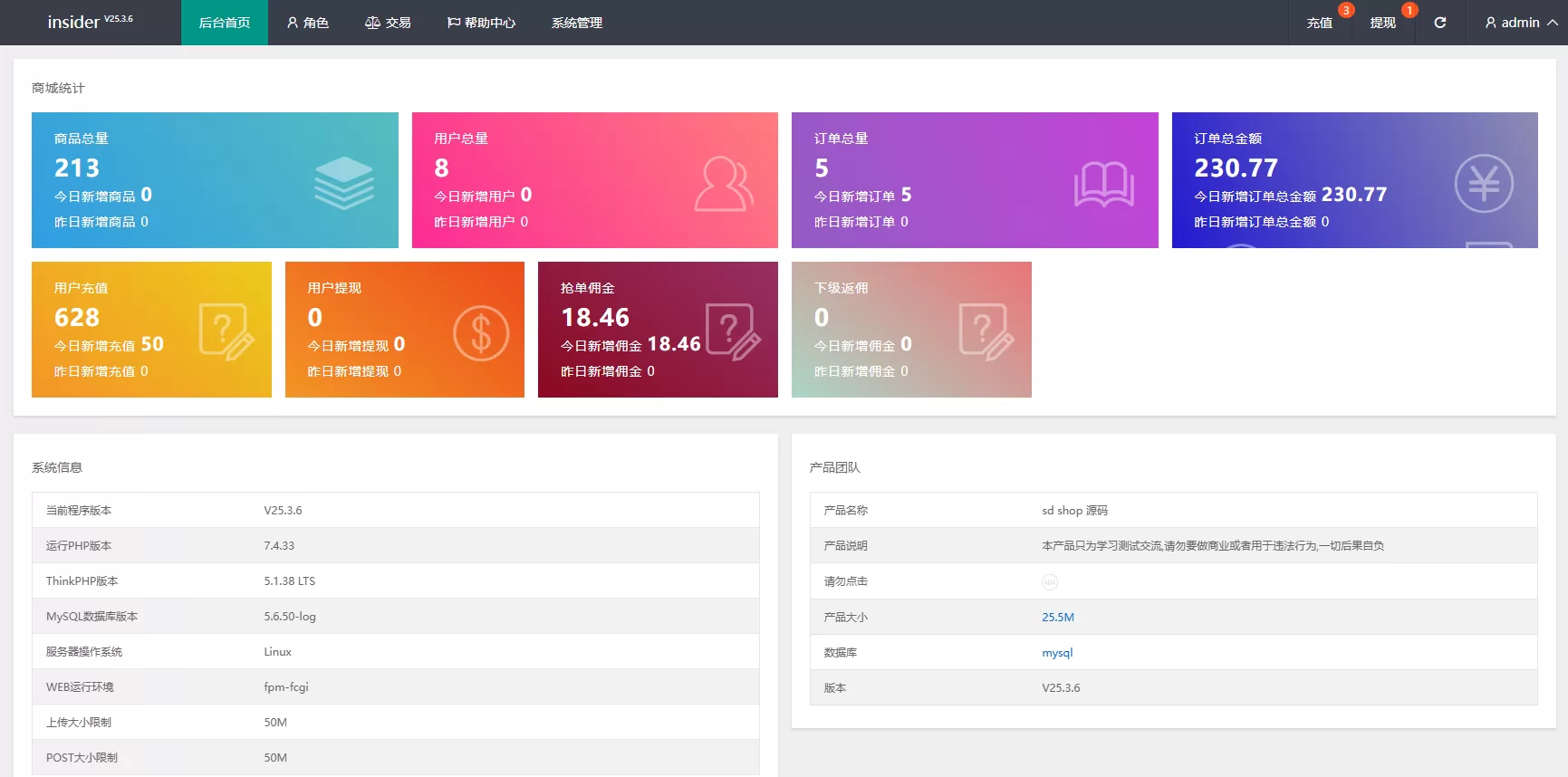1568x777 pixels.
Task: Open the 角色 menu
Action: click(x=307, y=23)
